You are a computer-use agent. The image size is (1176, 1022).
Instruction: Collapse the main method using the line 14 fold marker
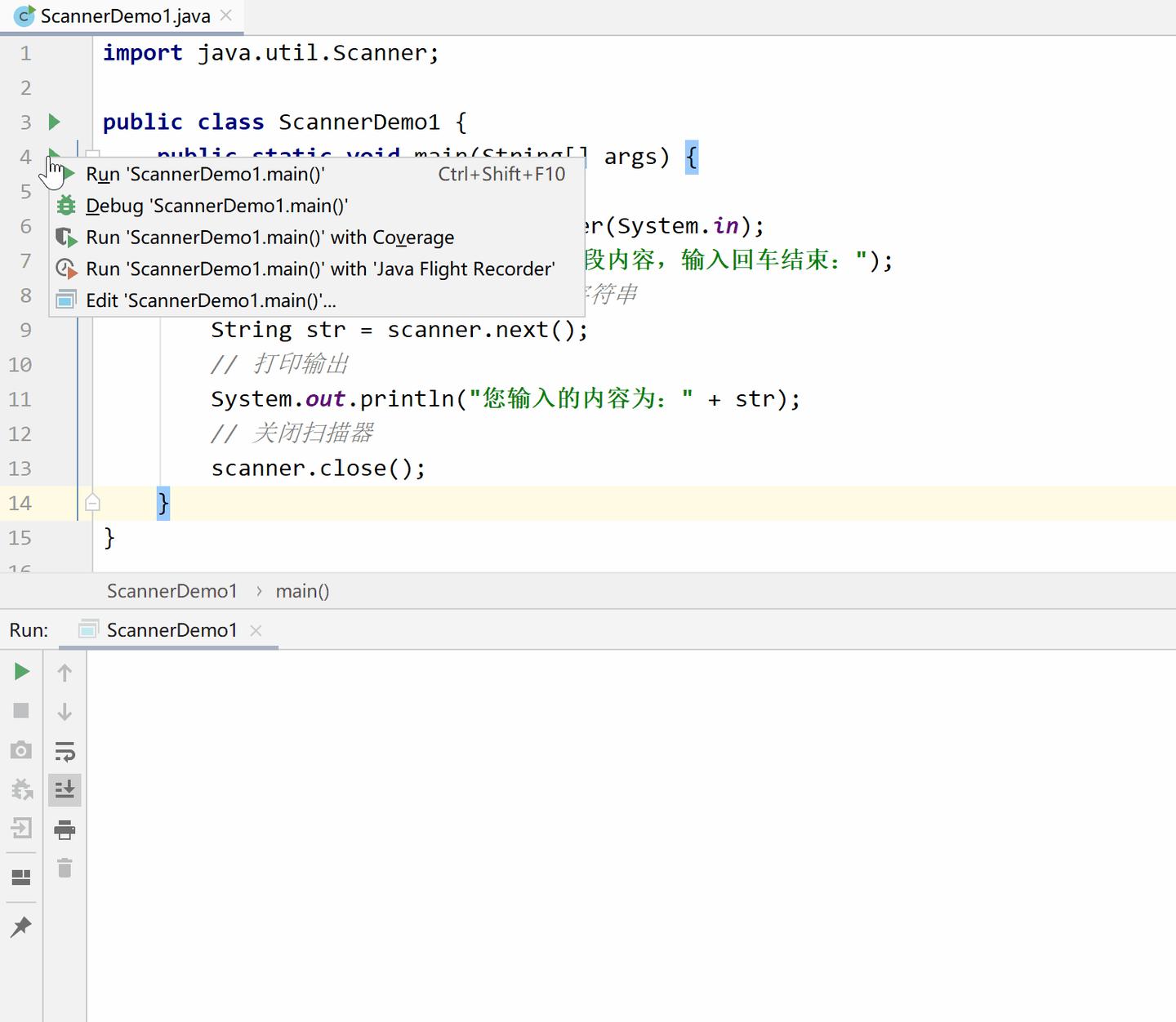click(x=92, y=503)
